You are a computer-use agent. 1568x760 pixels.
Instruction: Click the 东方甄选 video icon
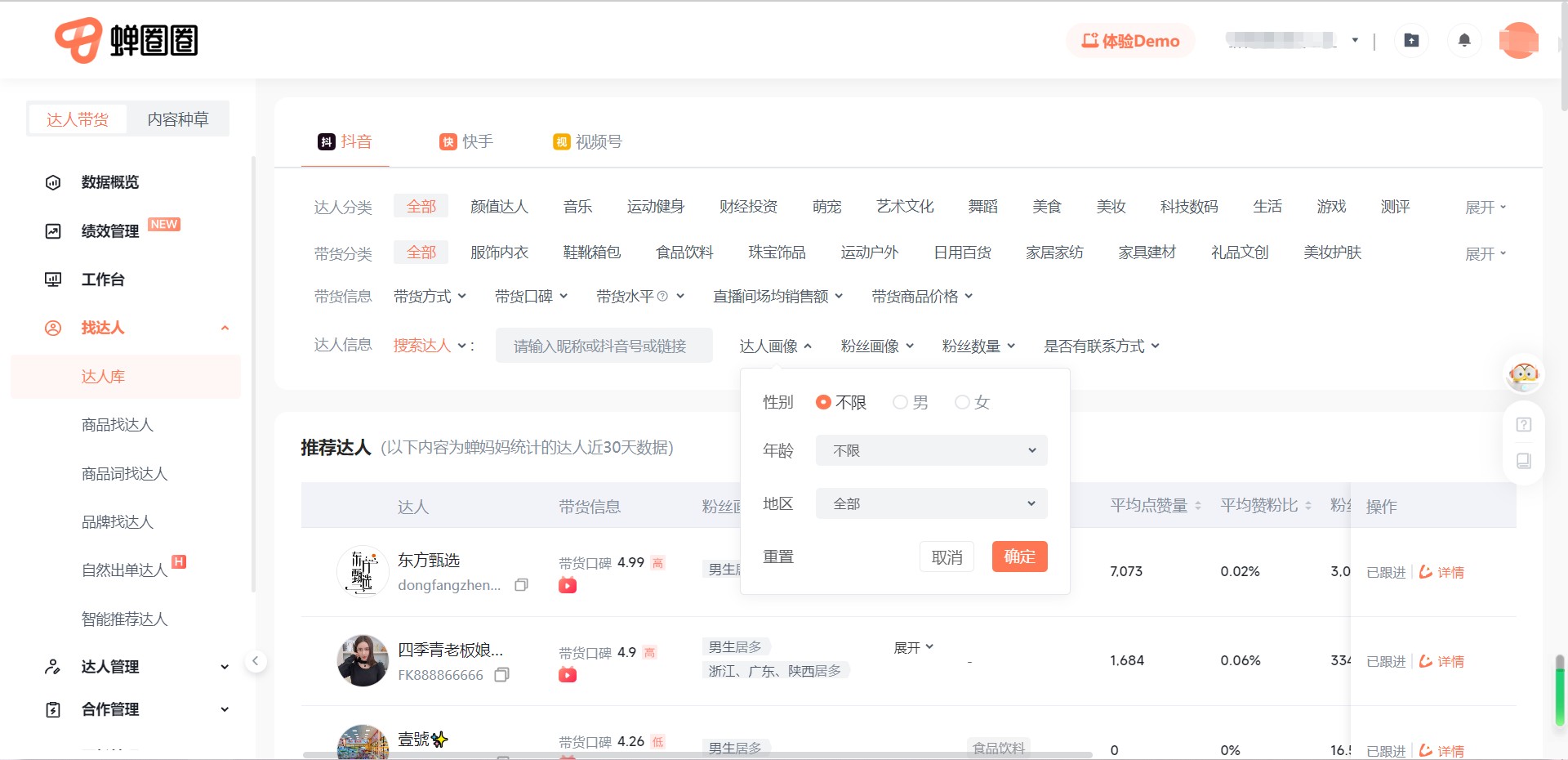[x=568, y=585]
